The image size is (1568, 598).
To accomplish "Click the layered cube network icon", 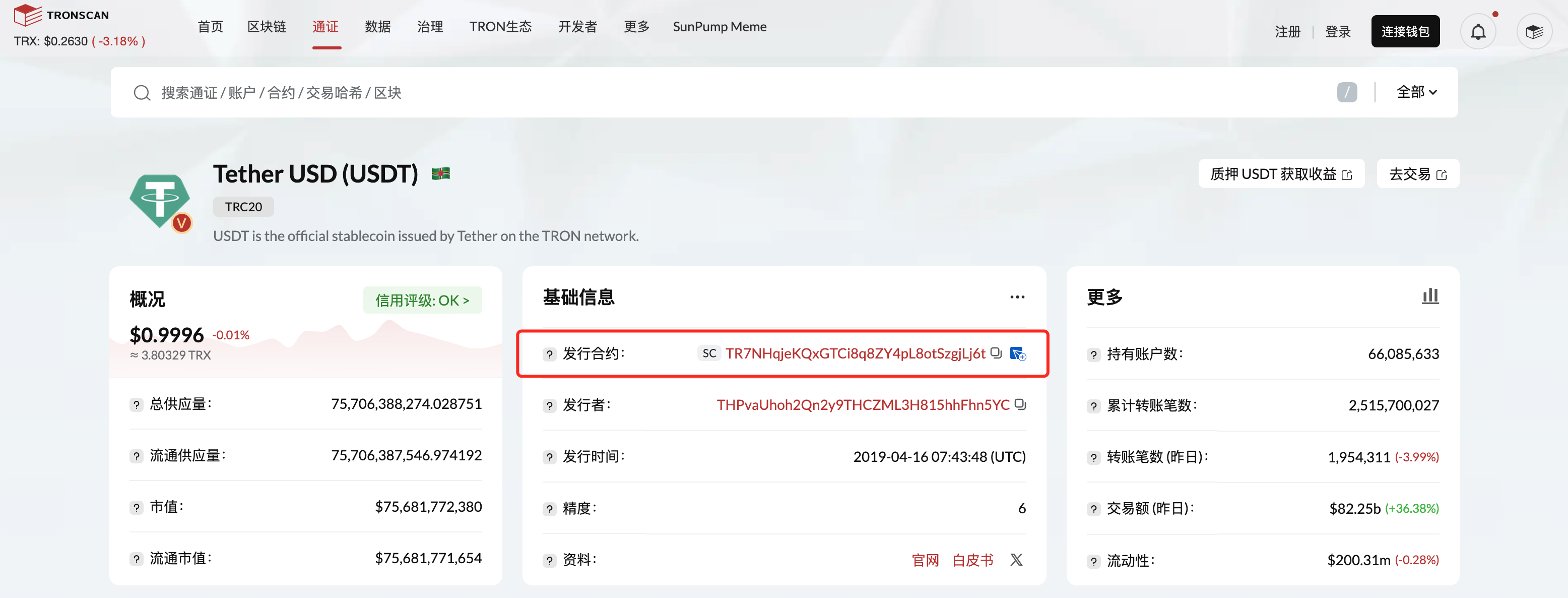I will pyautogui.click(x=1534, y=32).
